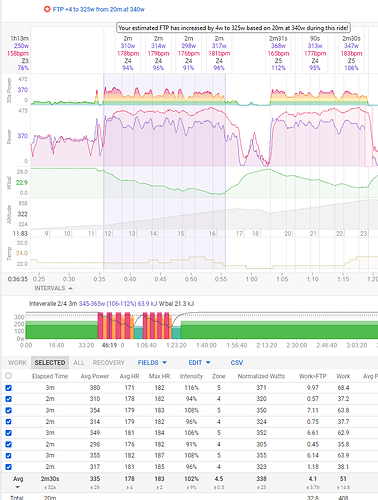Click the 30s Power chart label

point(9,90)
